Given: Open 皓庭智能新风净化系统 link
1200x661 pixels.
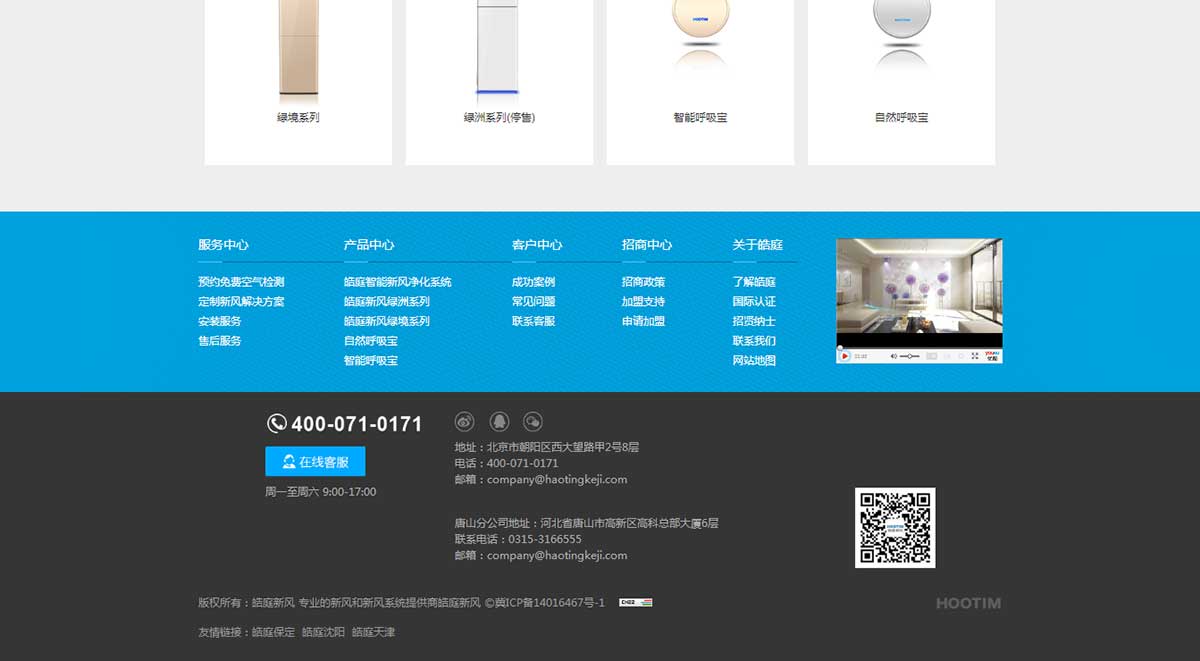Looking at the screenshot, I should click(397, 282).
